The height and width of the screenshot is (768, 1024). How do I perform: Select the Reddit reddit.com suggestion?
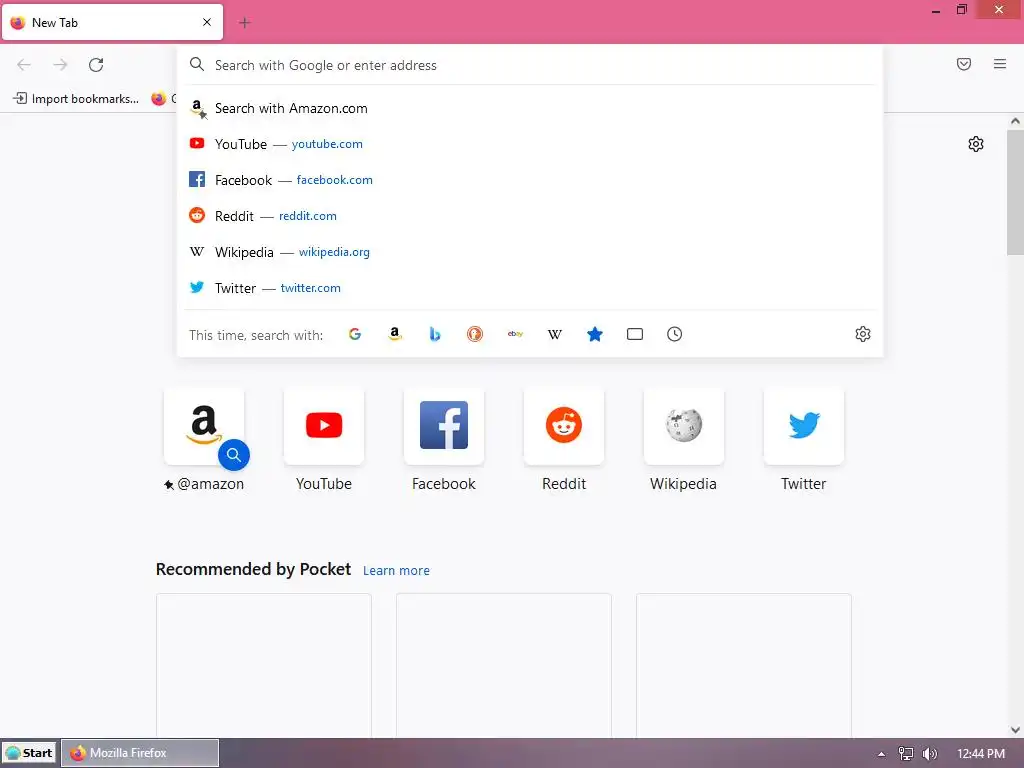coord(530,216)
